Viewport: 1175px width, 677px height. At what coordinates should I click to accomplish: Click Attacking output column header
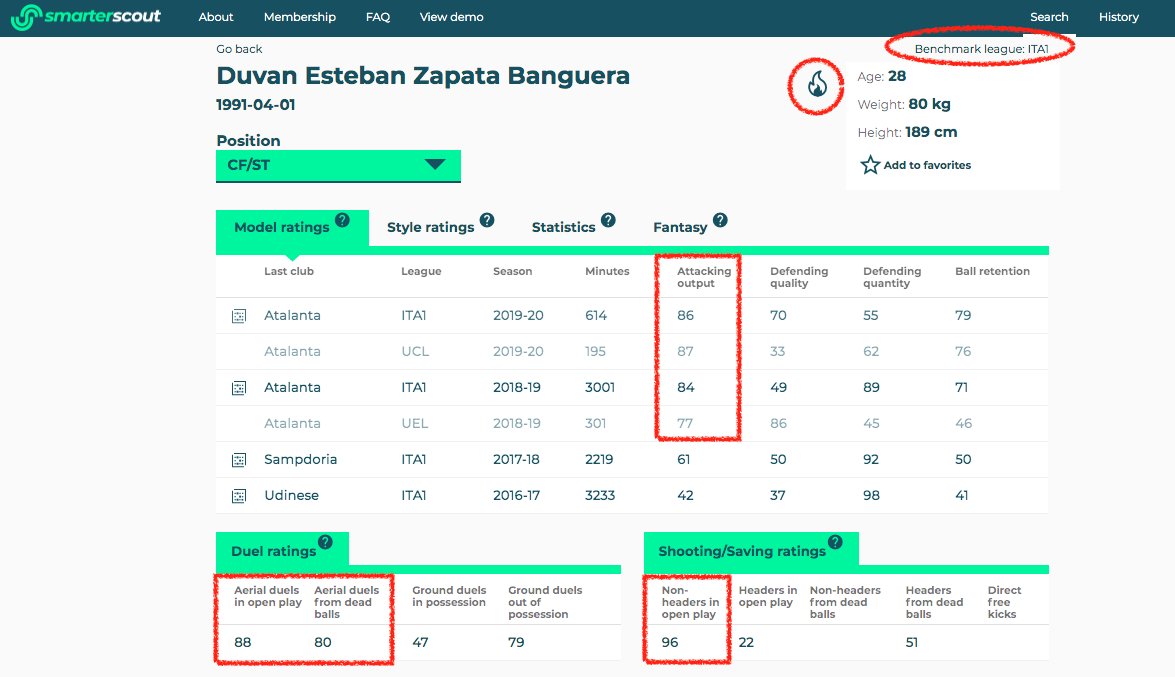point(704,277)
